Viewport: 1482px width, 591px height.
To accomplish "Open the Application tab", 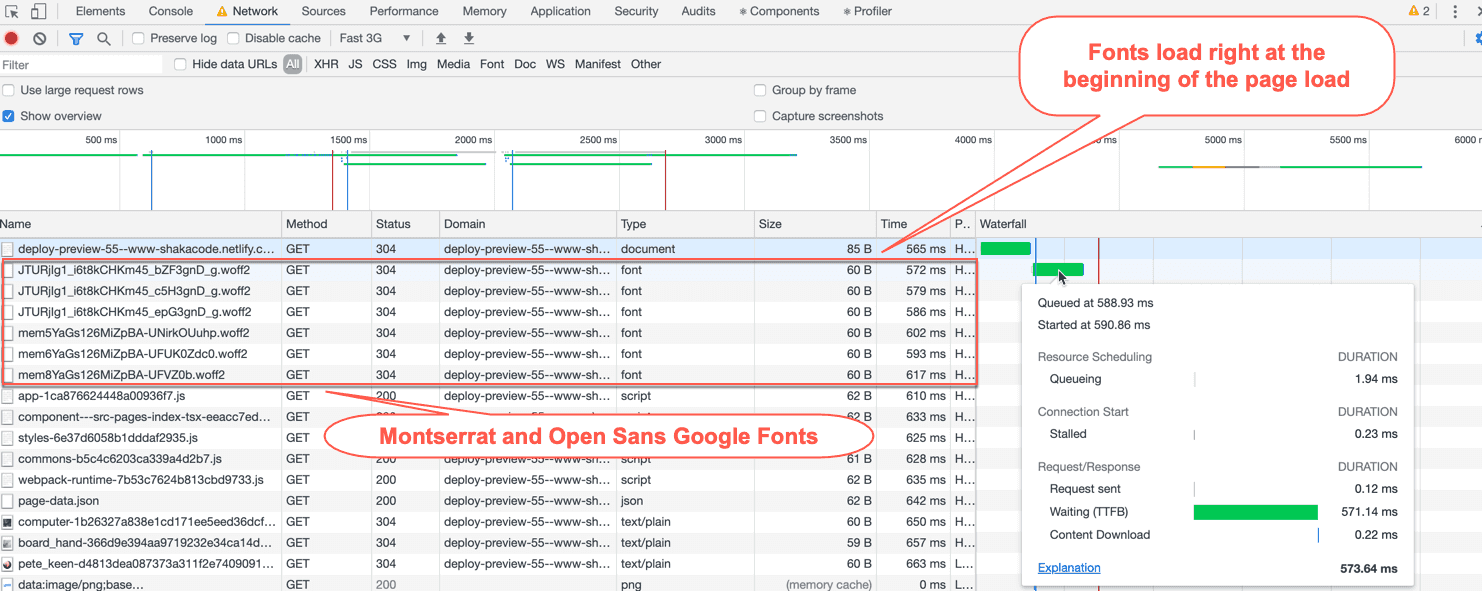I will [x=560, y=12].
